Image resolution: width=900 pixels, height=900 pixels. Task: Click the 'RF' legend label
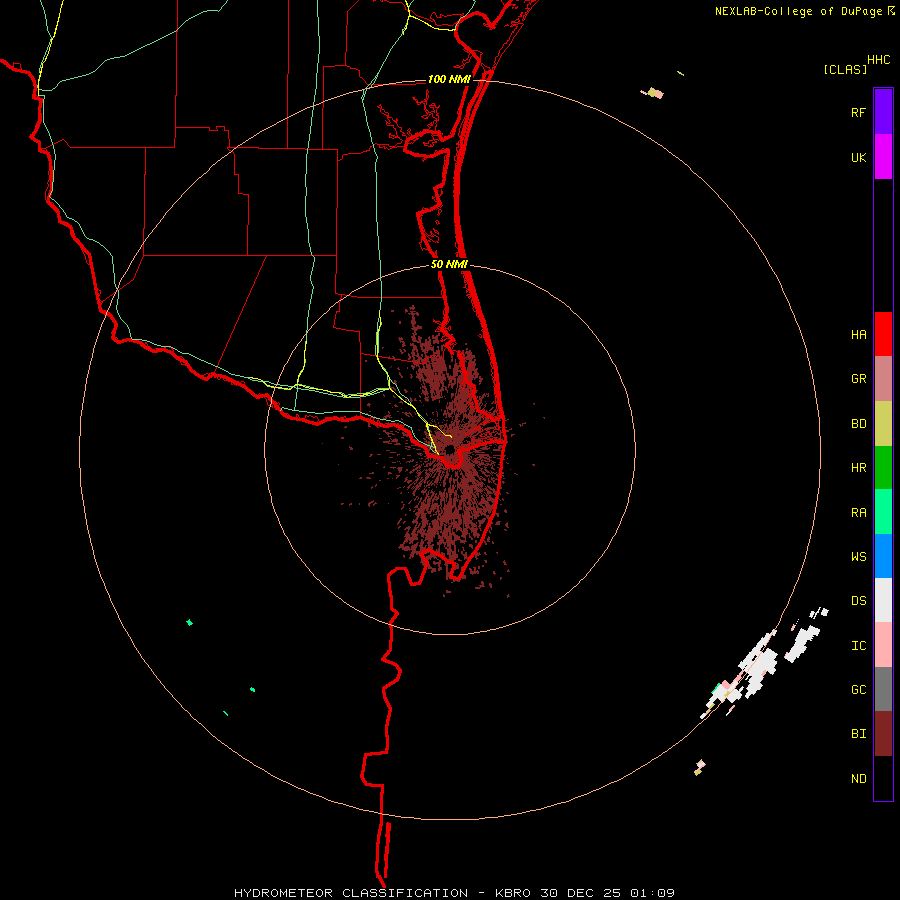pos(858,112)
